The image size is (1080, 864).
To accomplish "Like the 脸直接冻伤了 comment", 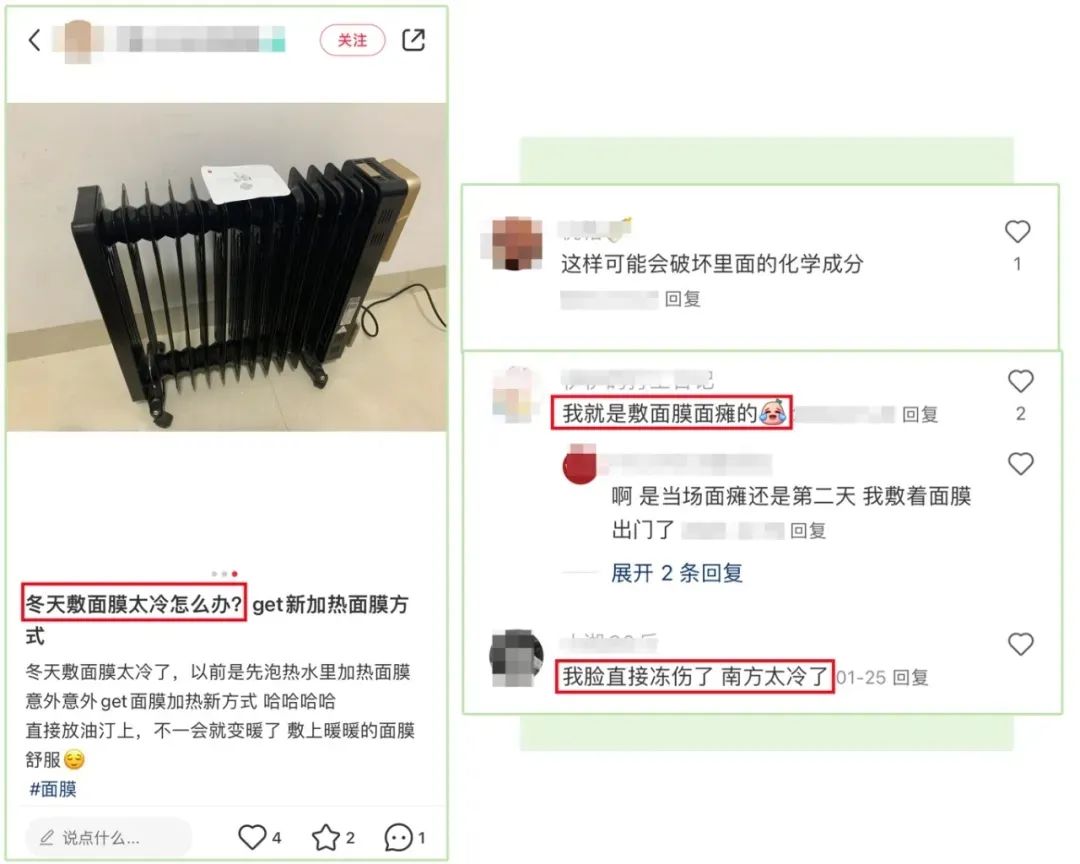I will [x=1021, y=644].
